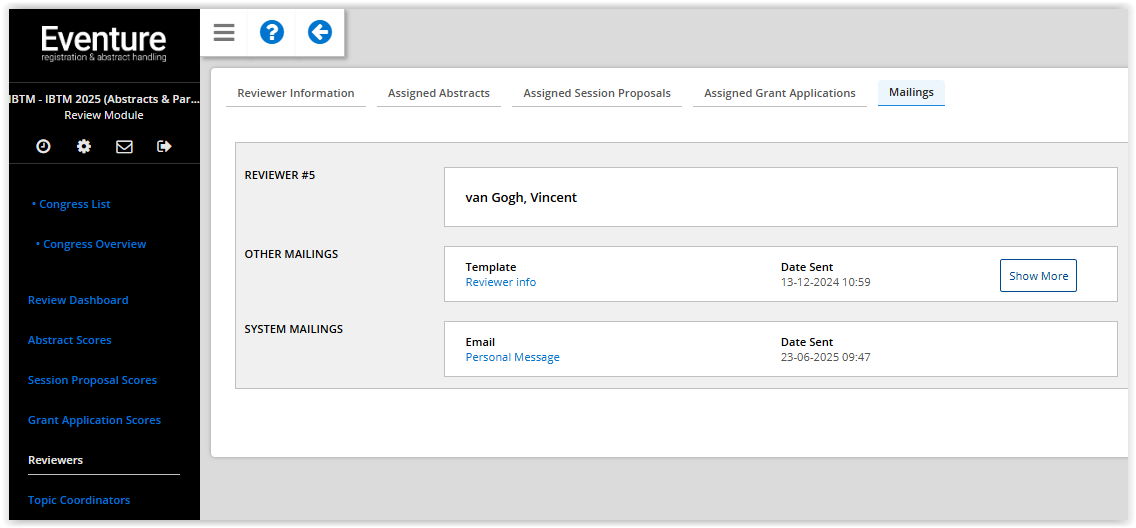Open settings gear icon in sidebar
1136x528 pixels.
tap(84, 146)
